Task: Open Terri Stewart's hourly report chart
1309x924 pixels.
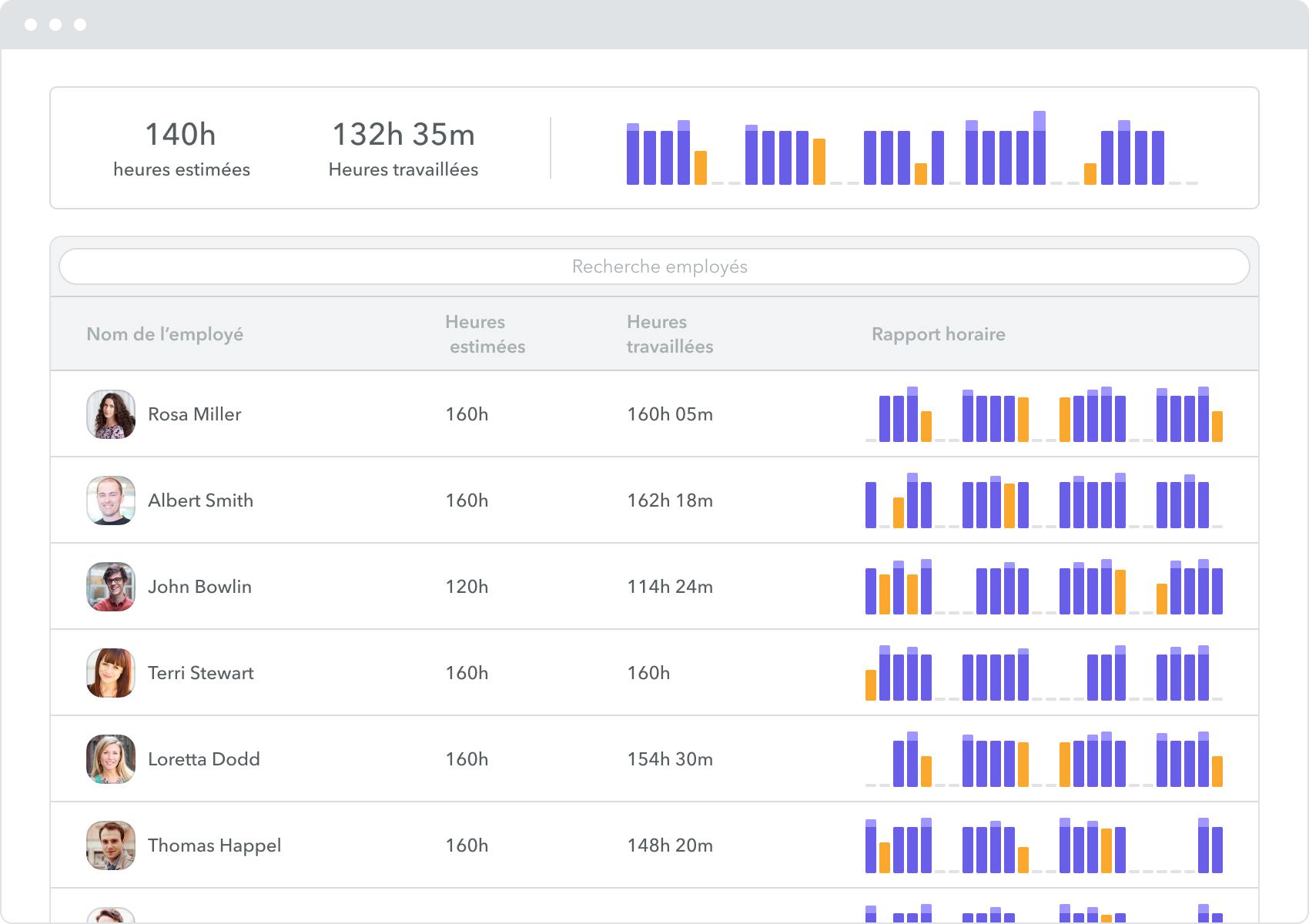Action: 1044,673
